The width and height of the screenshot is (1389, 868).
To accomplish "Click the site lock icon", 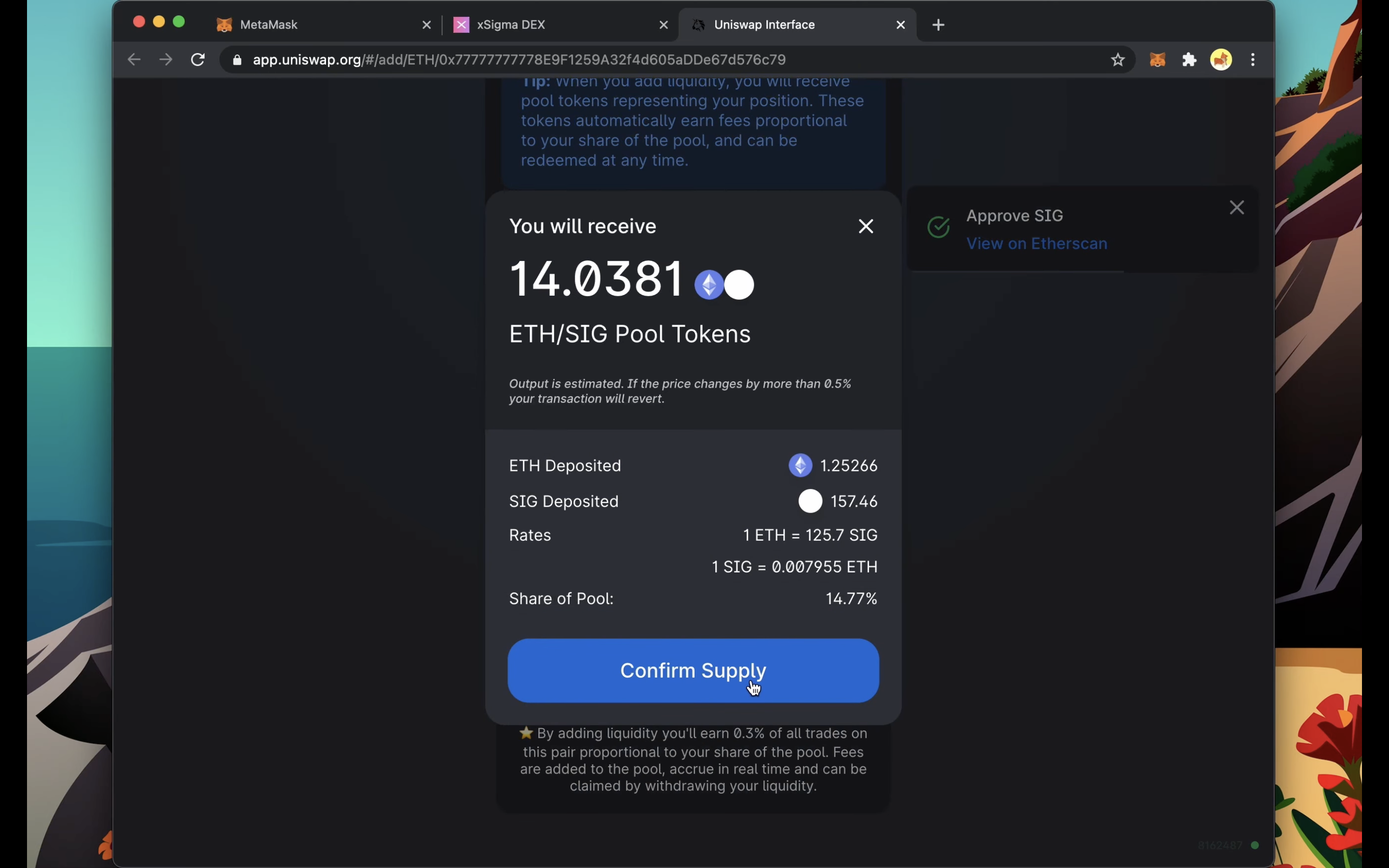I will pos(237,60).
